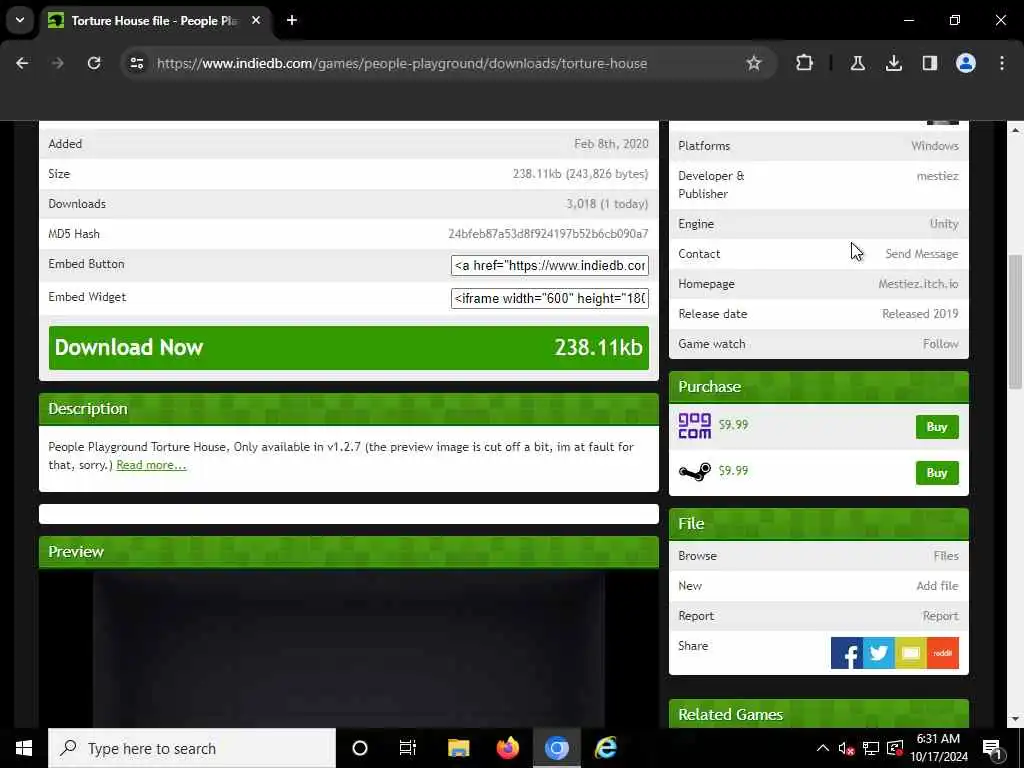This screenshot has width=1024, height=768.
Task: Click the taskbar clock and date
Action: 938,748
